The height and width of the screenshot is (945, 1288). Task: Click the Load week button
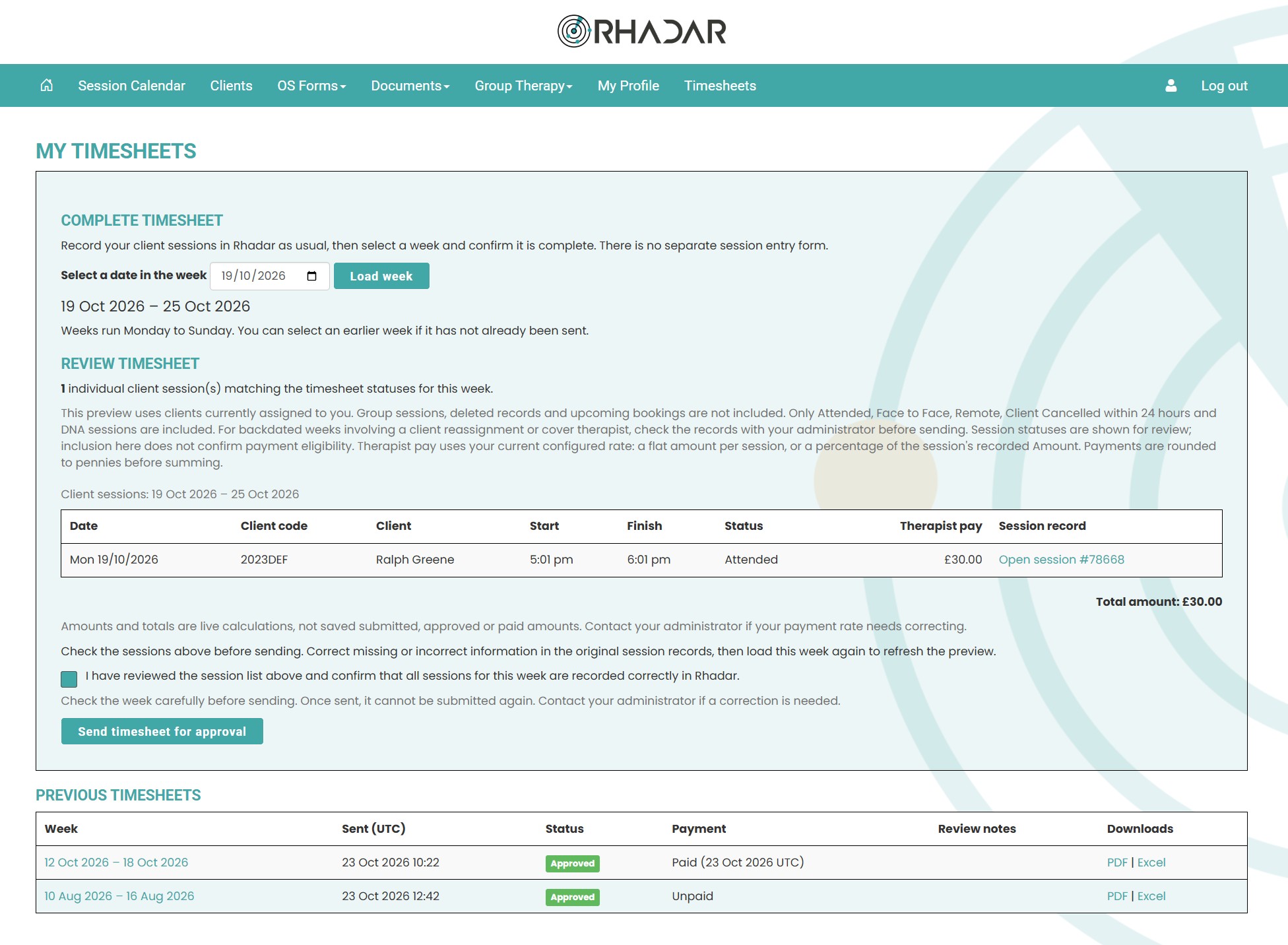(x=381, y=276)
